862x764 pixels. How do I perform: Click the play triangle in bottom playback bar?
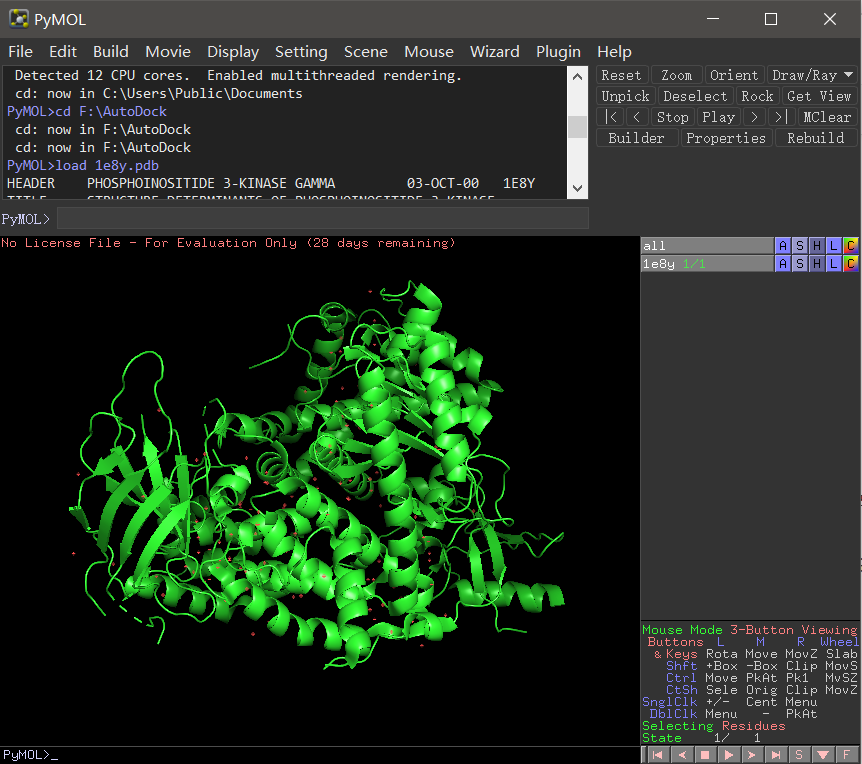click(729, 755)
